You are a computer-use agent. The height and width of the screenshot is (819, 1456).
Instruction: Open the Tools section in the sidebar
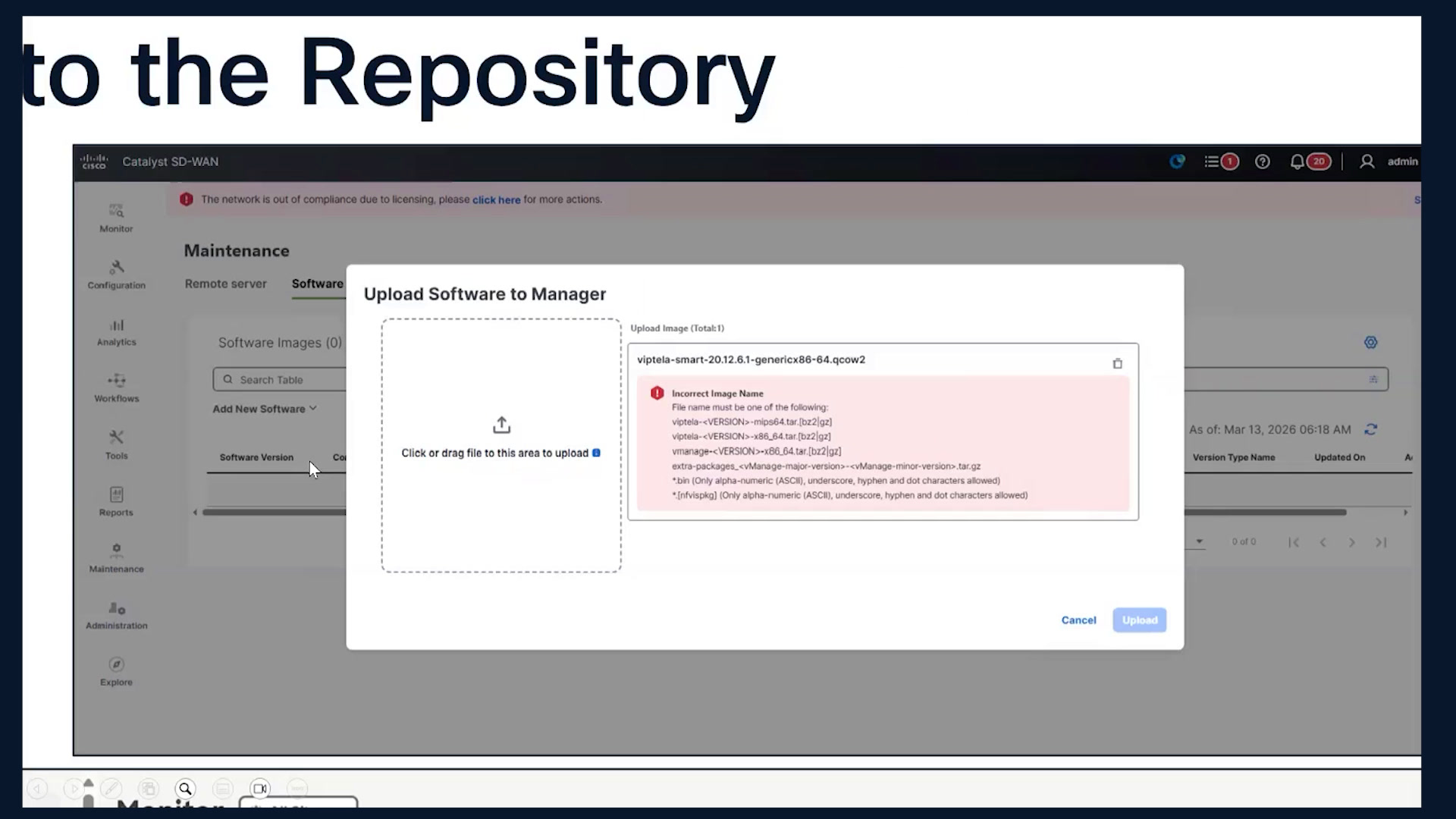pos(116,445)
